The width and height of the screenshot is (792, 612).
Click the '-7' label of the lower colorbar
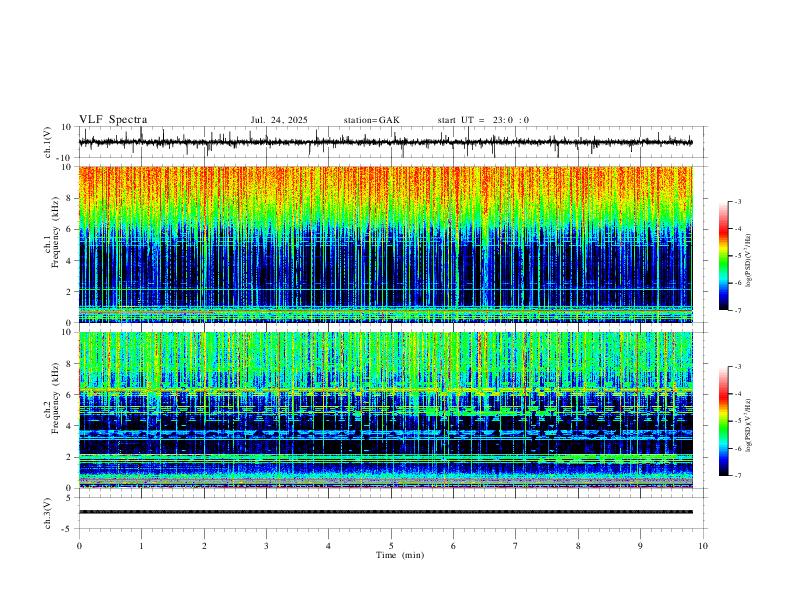(x=737, y=476)
